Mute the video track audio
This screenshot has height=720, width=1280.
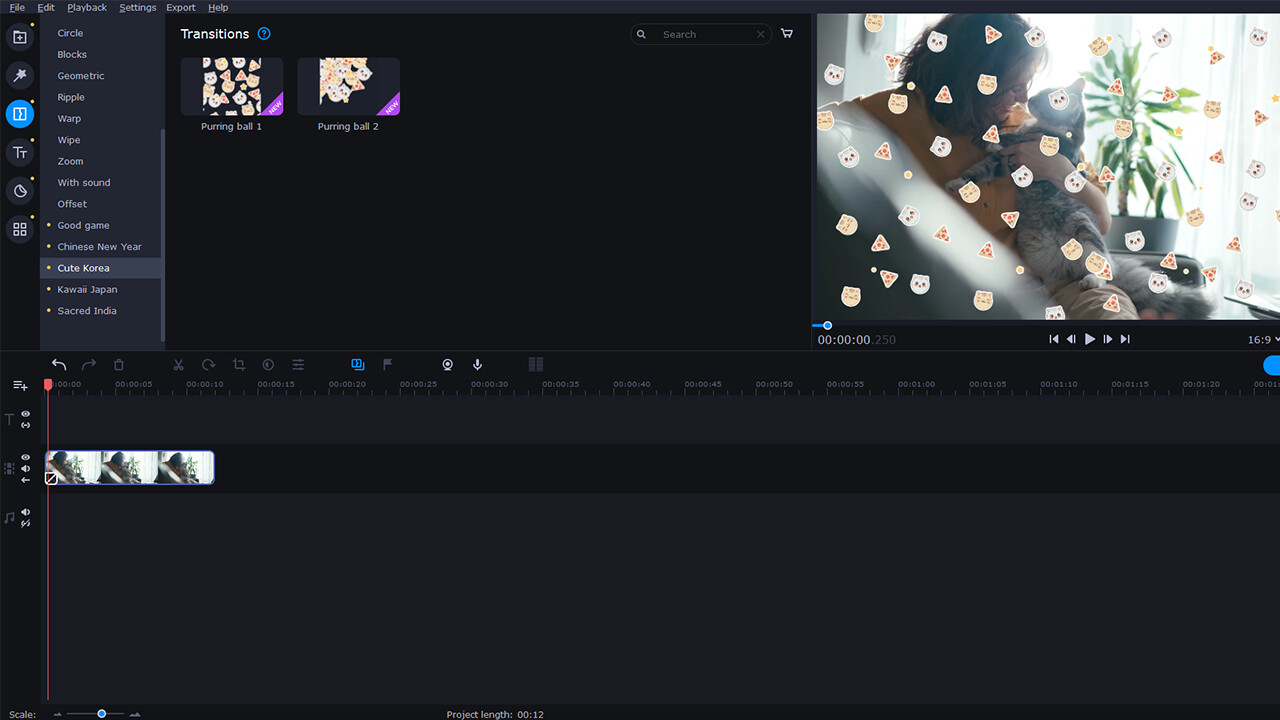tap(25, 468)
